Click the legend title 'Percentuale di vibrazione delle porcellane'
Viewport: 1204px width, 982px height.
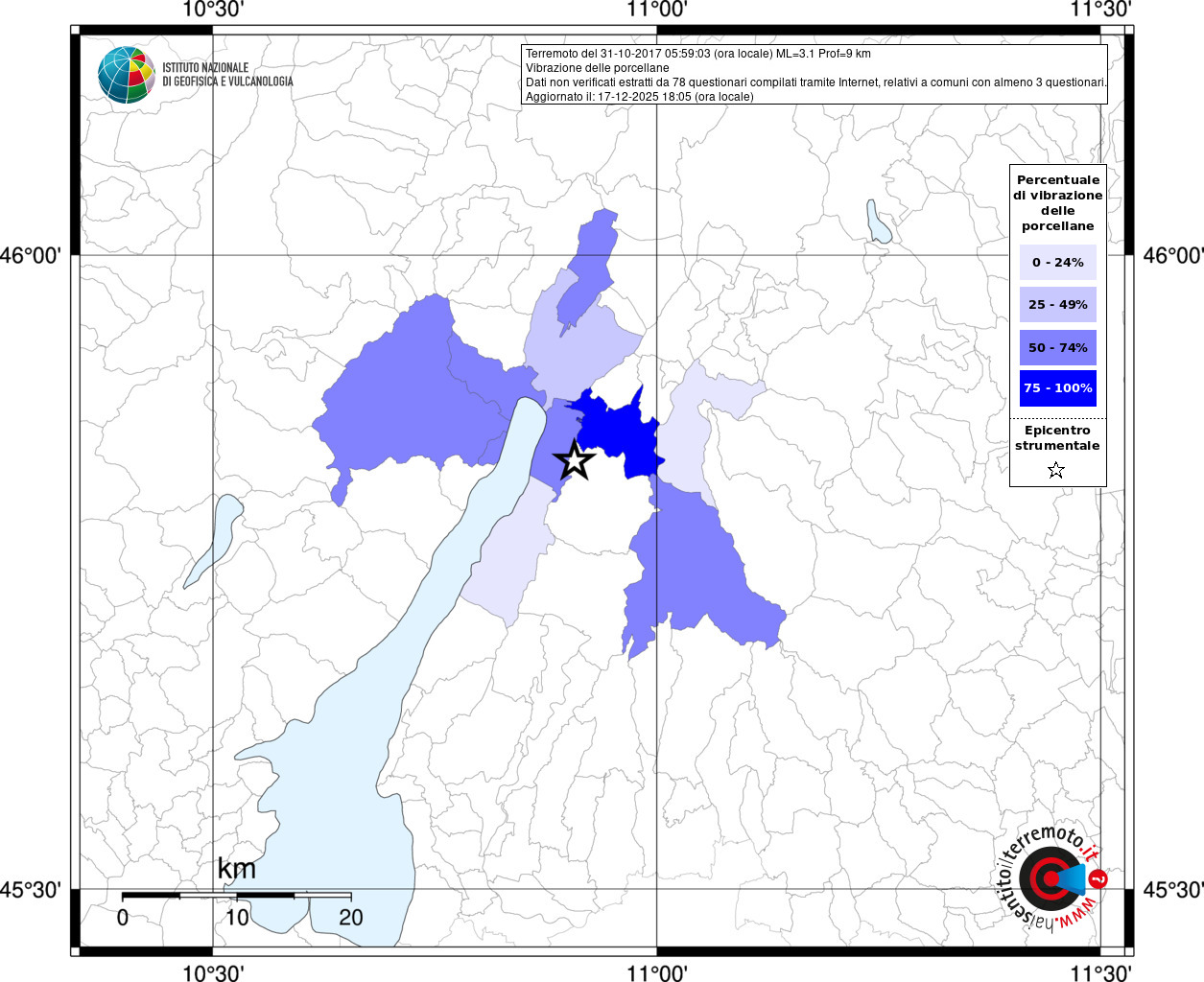(x=1058, y=203)
